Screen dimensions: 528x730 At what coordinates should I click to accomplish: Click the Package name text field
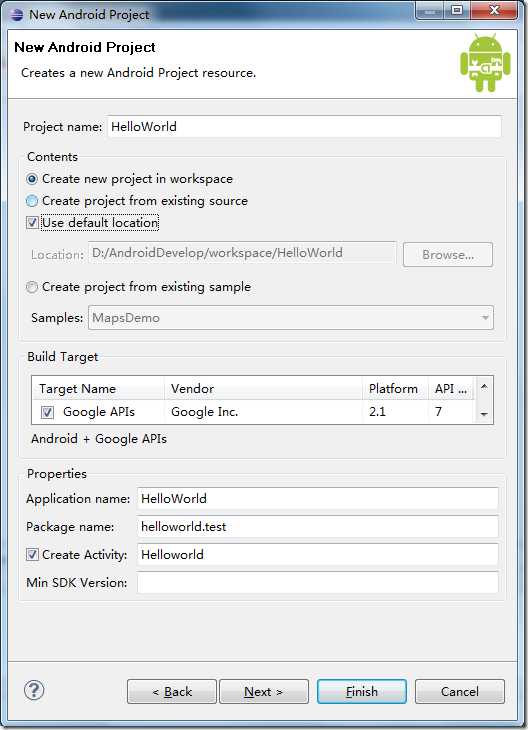coord(318,527)
